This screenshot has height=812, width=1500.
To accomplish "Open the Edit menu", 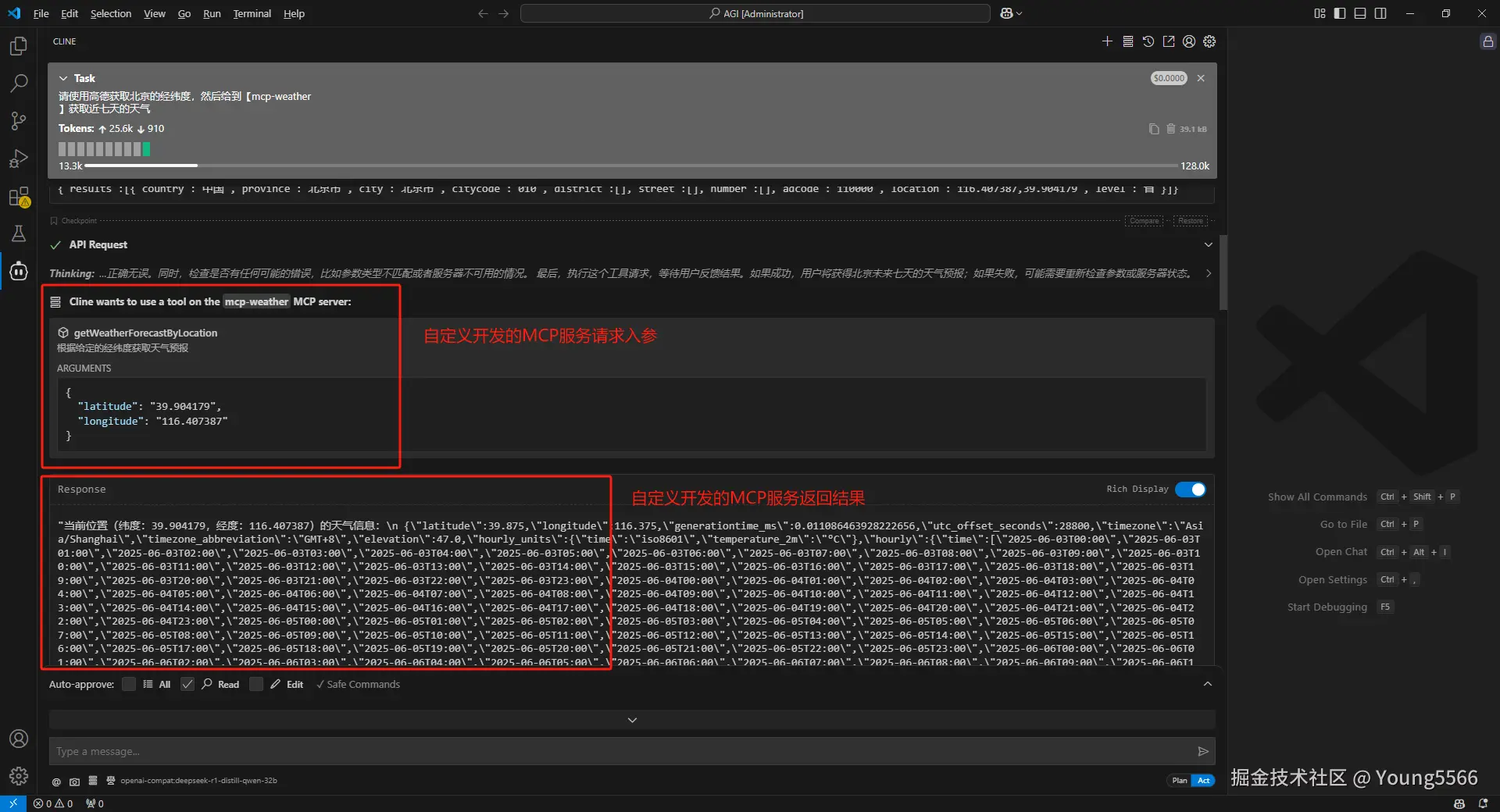I will pyautogui.click(x=70, y=13).
